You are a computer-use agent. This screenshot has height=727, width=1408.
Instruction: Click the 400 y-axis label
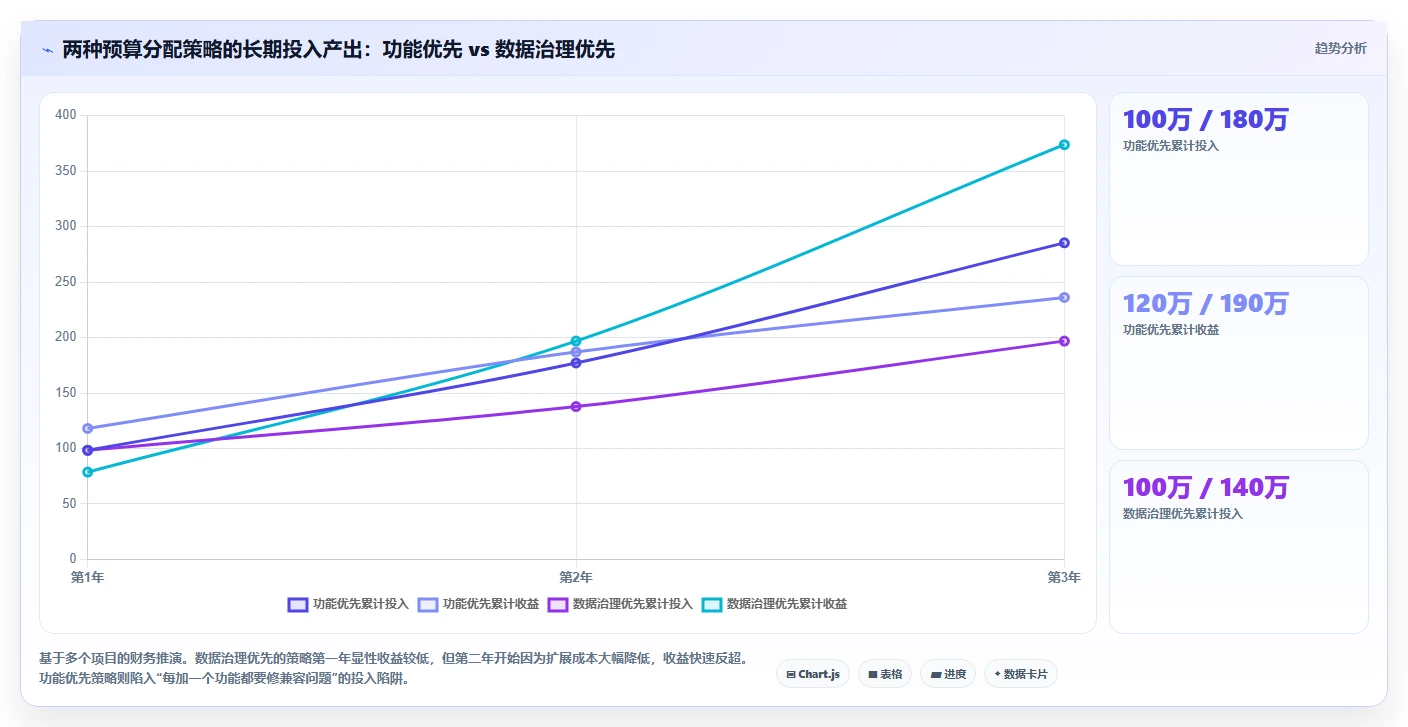(66, 115)
